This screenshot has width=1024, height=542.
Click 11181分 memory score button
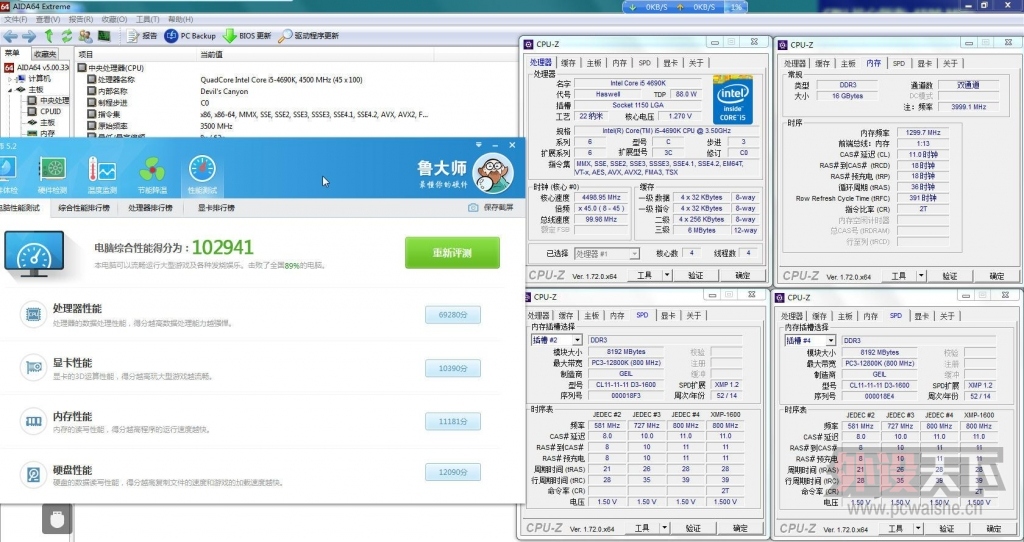click(453, 422)
